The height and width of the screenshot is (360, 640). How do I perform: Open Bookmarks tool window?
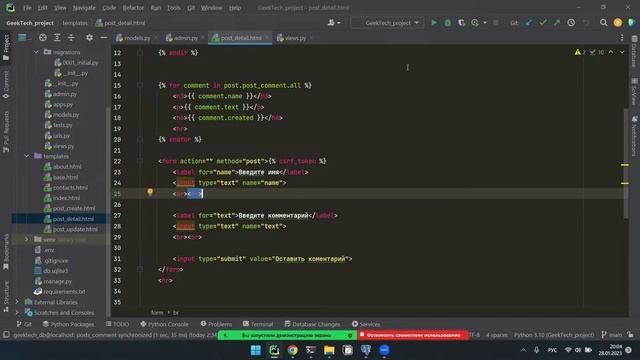click(6, 251)
